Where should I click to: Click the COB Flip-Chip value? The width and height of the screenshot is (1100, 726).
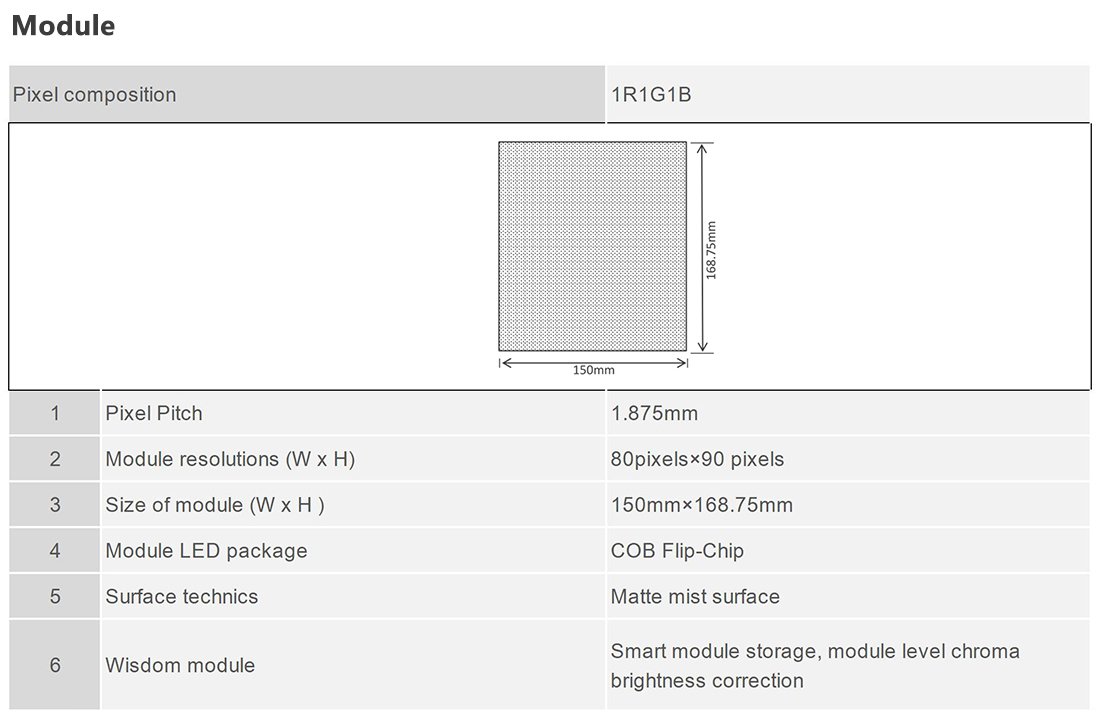[677, 551]
